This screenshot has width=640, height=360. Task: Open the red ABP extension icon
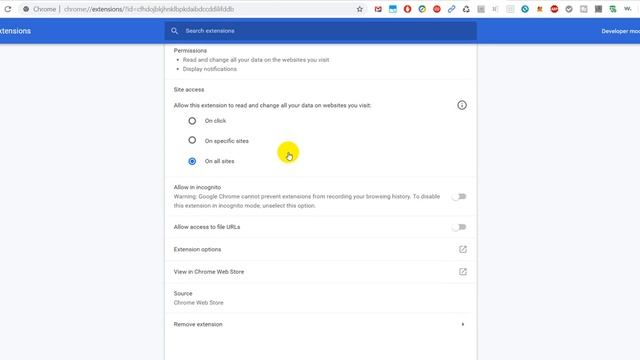click(x=554, y=9)
